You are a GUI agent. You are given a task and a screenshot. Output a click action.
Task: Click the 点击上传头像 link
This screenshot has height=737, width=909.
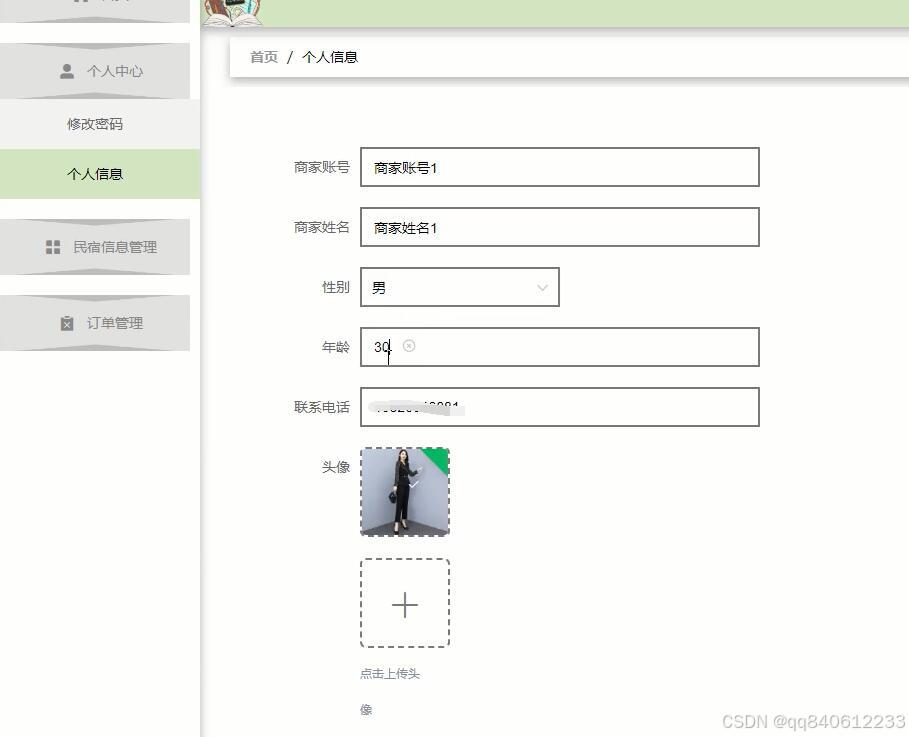[389, 673]
